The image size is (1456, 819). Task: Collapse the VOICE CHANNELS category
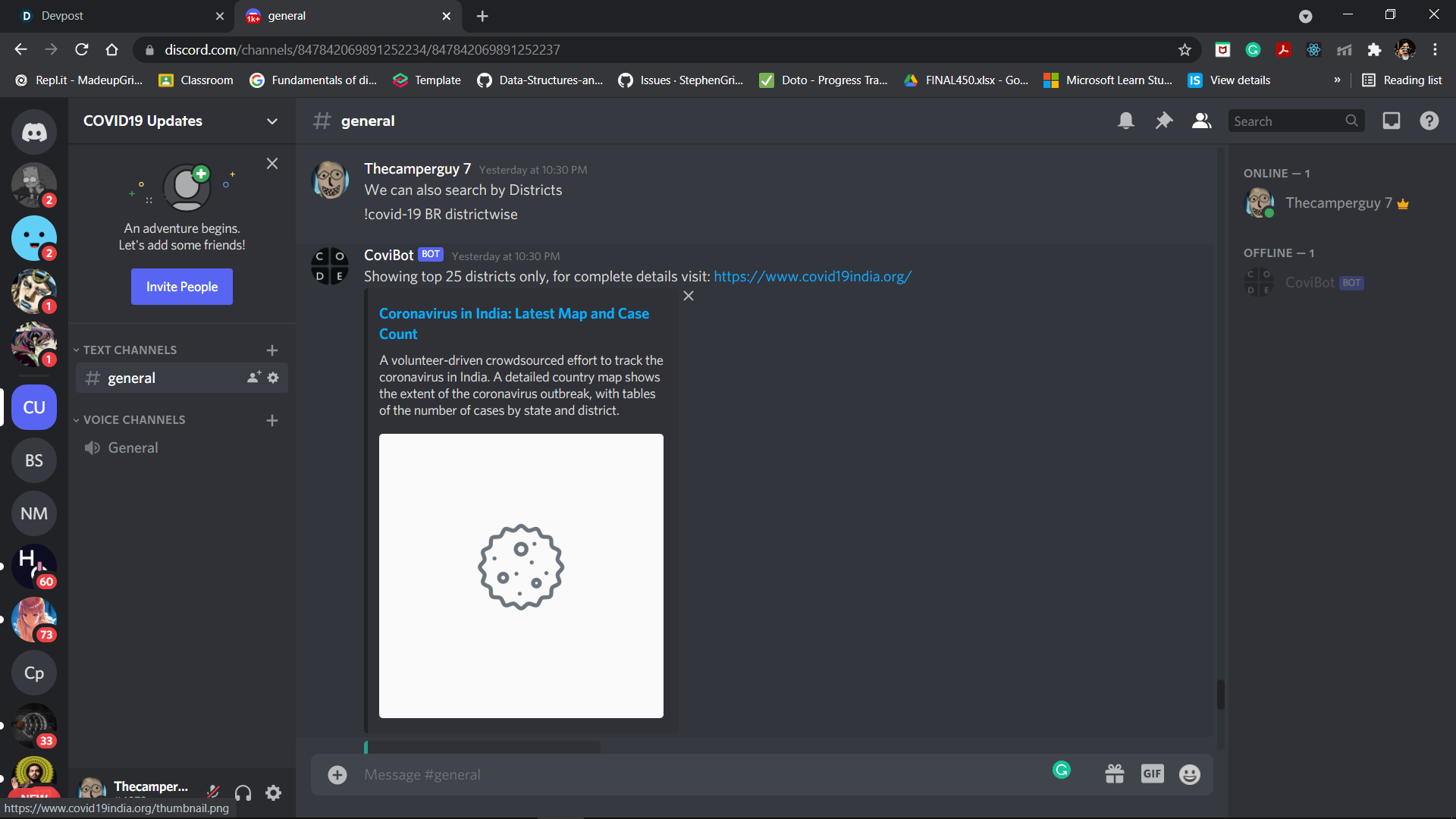click(133, 419)
